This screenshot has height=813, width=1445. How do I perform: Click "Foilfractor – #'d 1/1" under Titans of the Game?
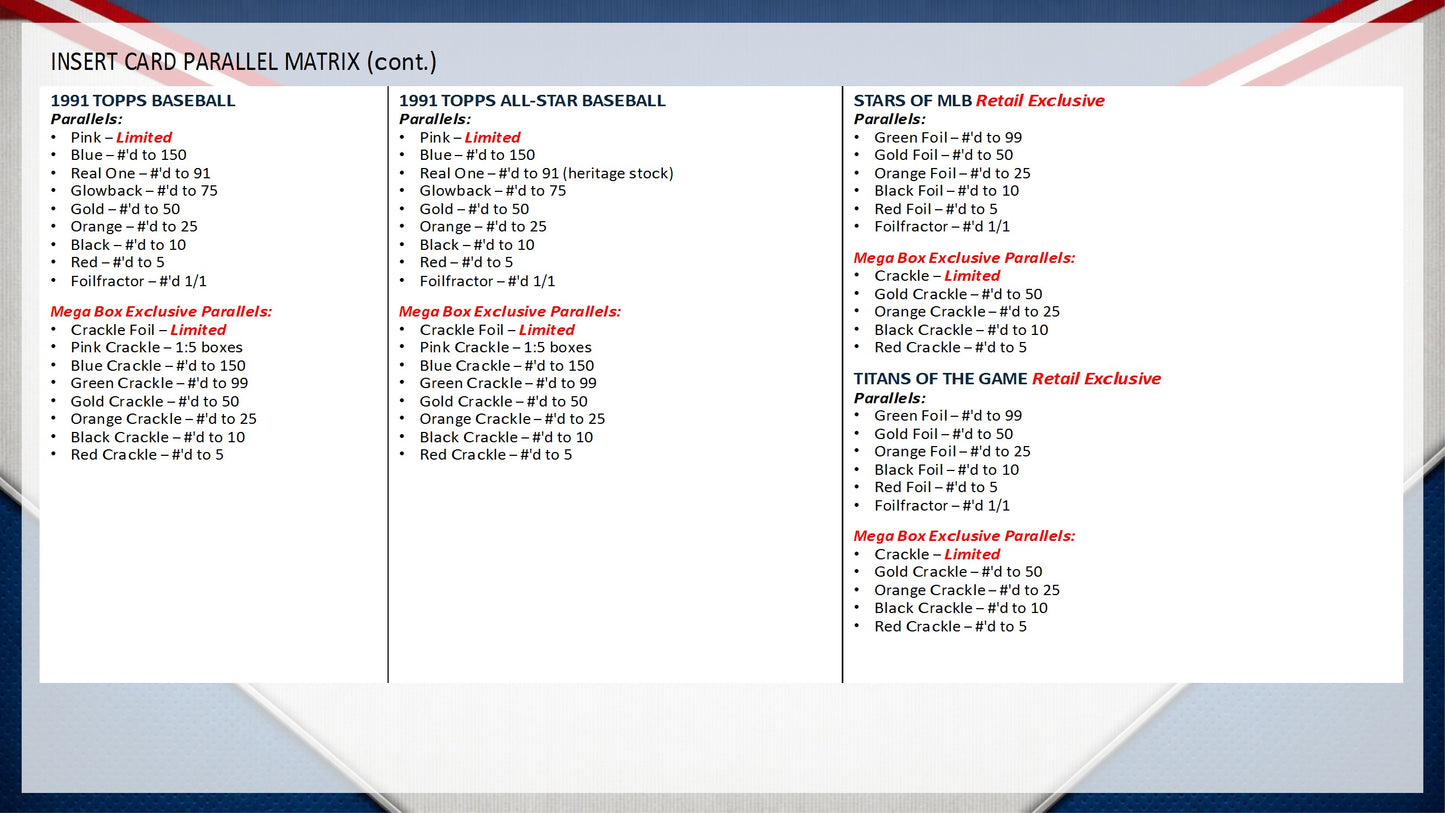point(943,506)
